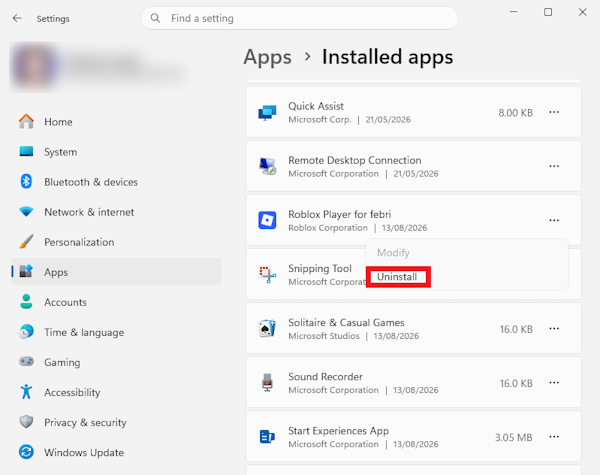Open the Home settings page

(116, 122)
